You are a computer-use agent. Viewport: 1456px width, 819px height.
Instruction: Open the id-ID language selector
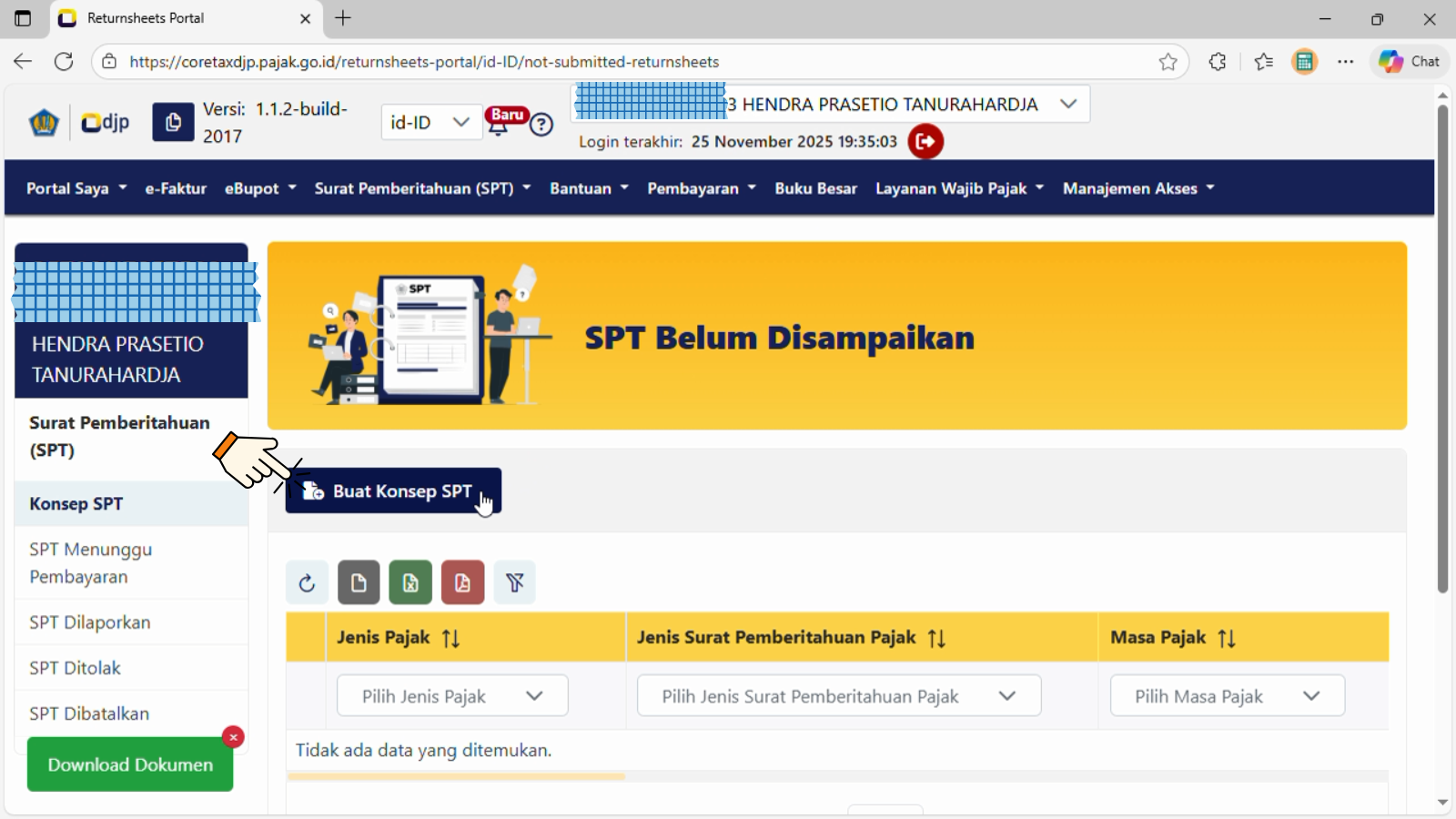tap(430, 123)
